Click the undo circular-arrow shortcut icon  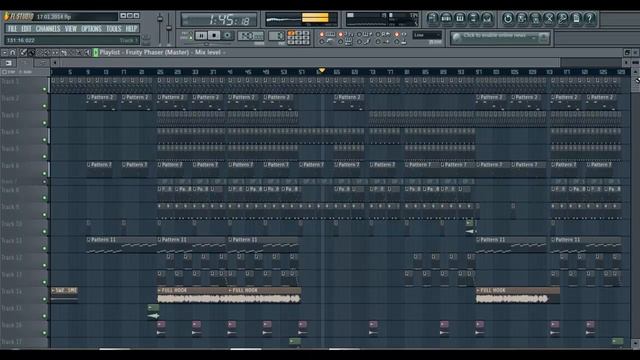coord(508,18)
